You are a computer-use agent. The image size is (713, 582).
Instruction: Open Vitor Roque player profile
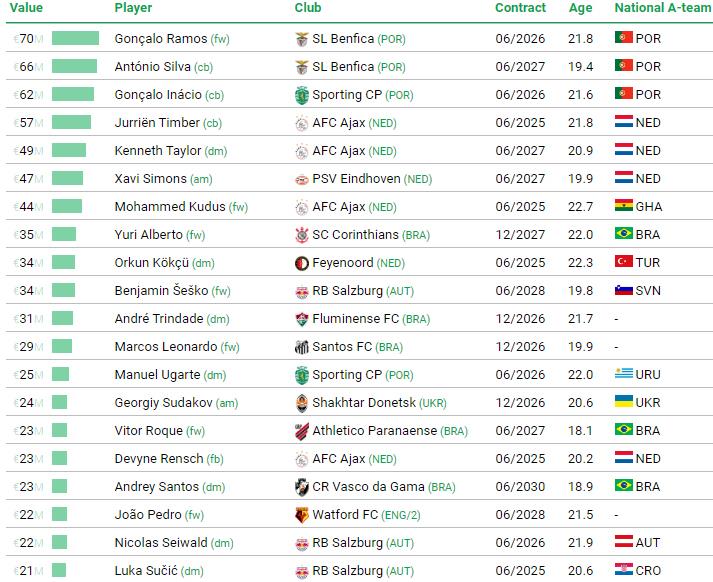coord(148,431)
